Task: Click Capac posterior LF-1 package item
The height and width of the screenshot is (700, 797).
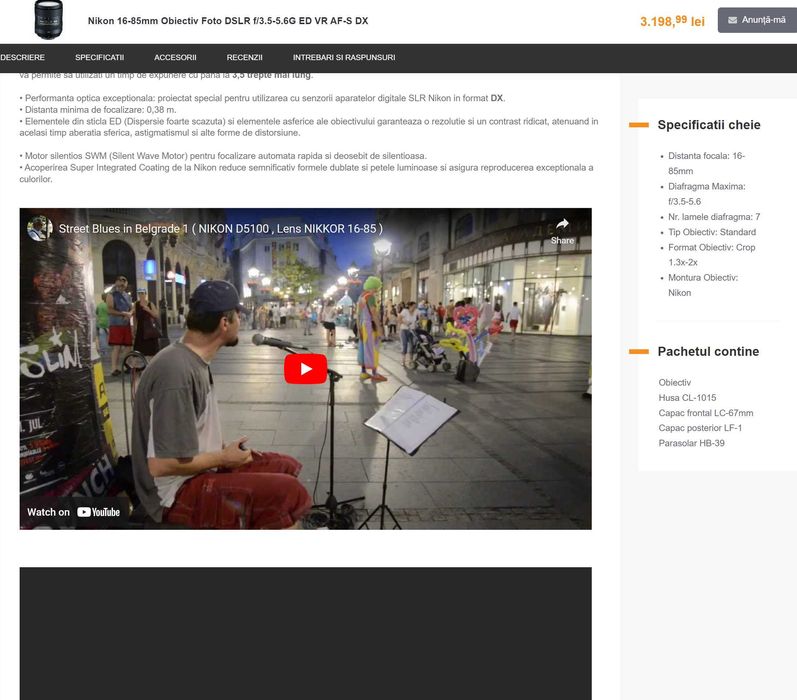Action: click(700, 428)
